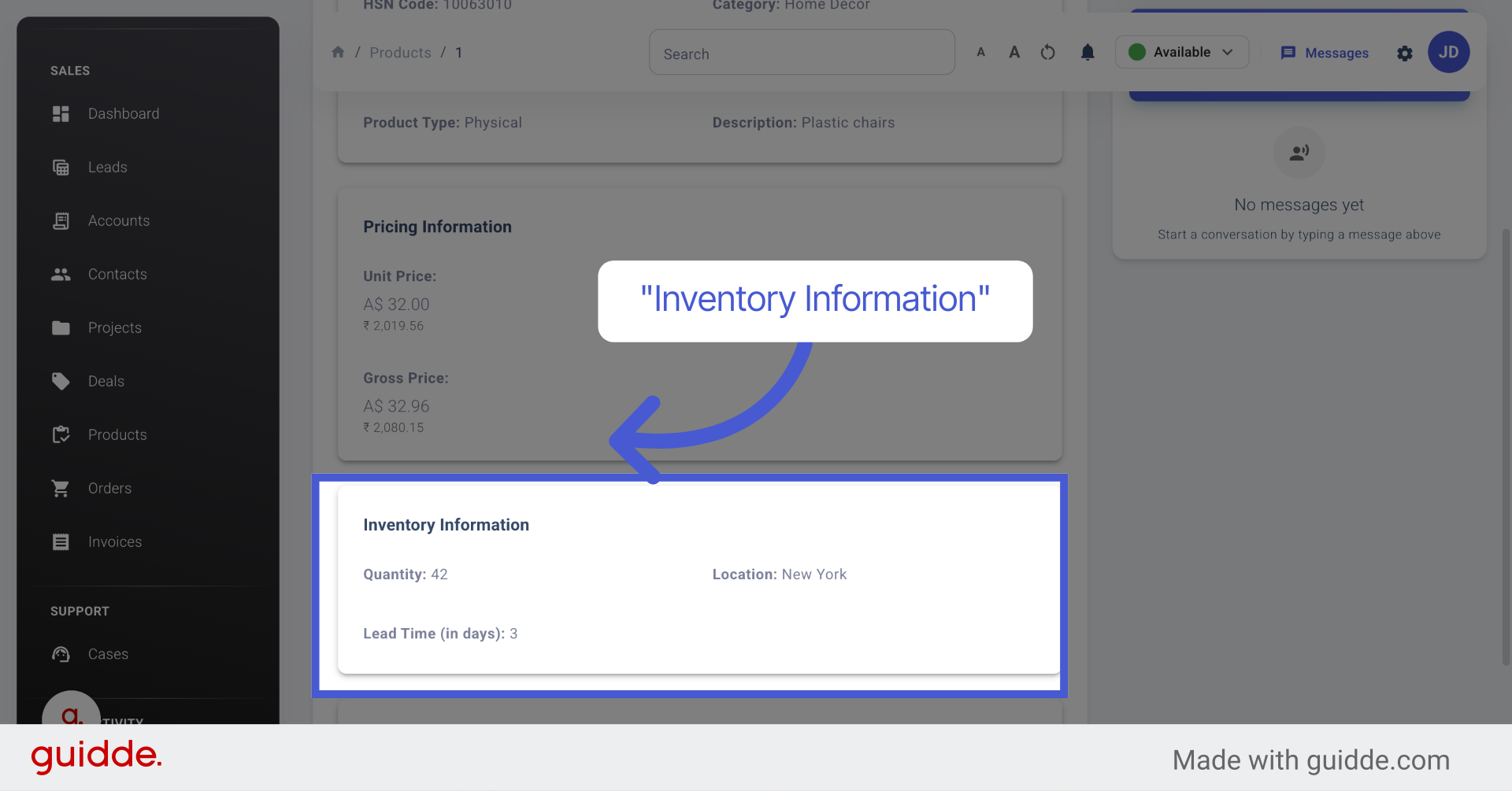Screen dimensions: 1512x791
Task: Click the home breadcrumb icon
Action: [x=338, y=51]
